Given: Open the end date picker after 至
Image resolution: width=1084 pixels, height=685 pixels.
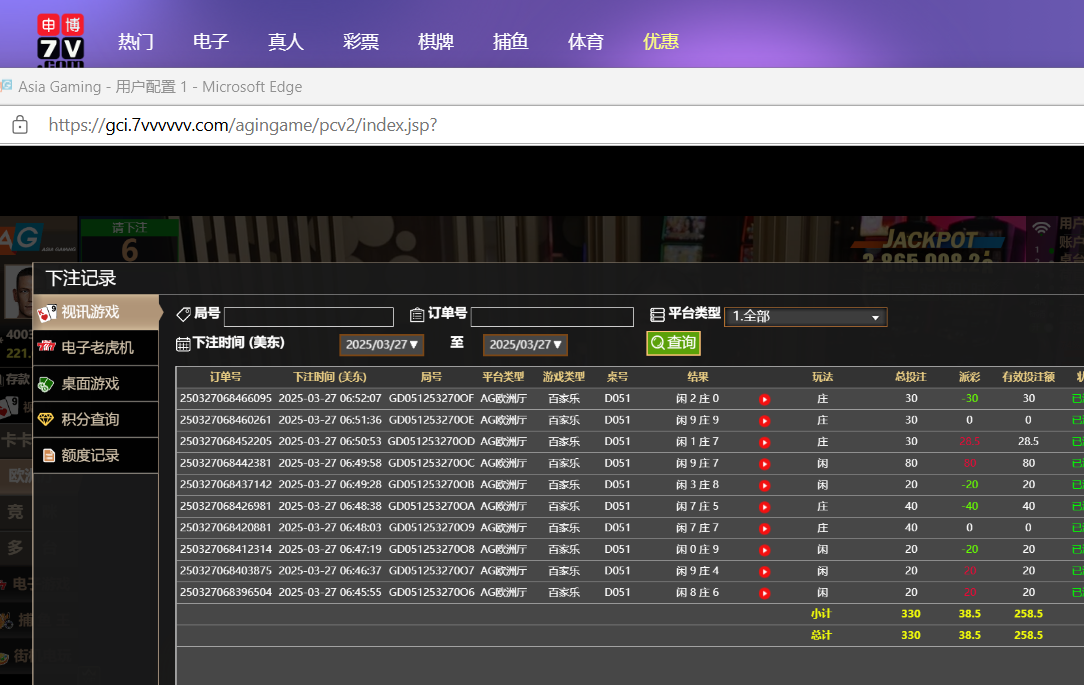Looking at the screenshot, I should [526, 345].
